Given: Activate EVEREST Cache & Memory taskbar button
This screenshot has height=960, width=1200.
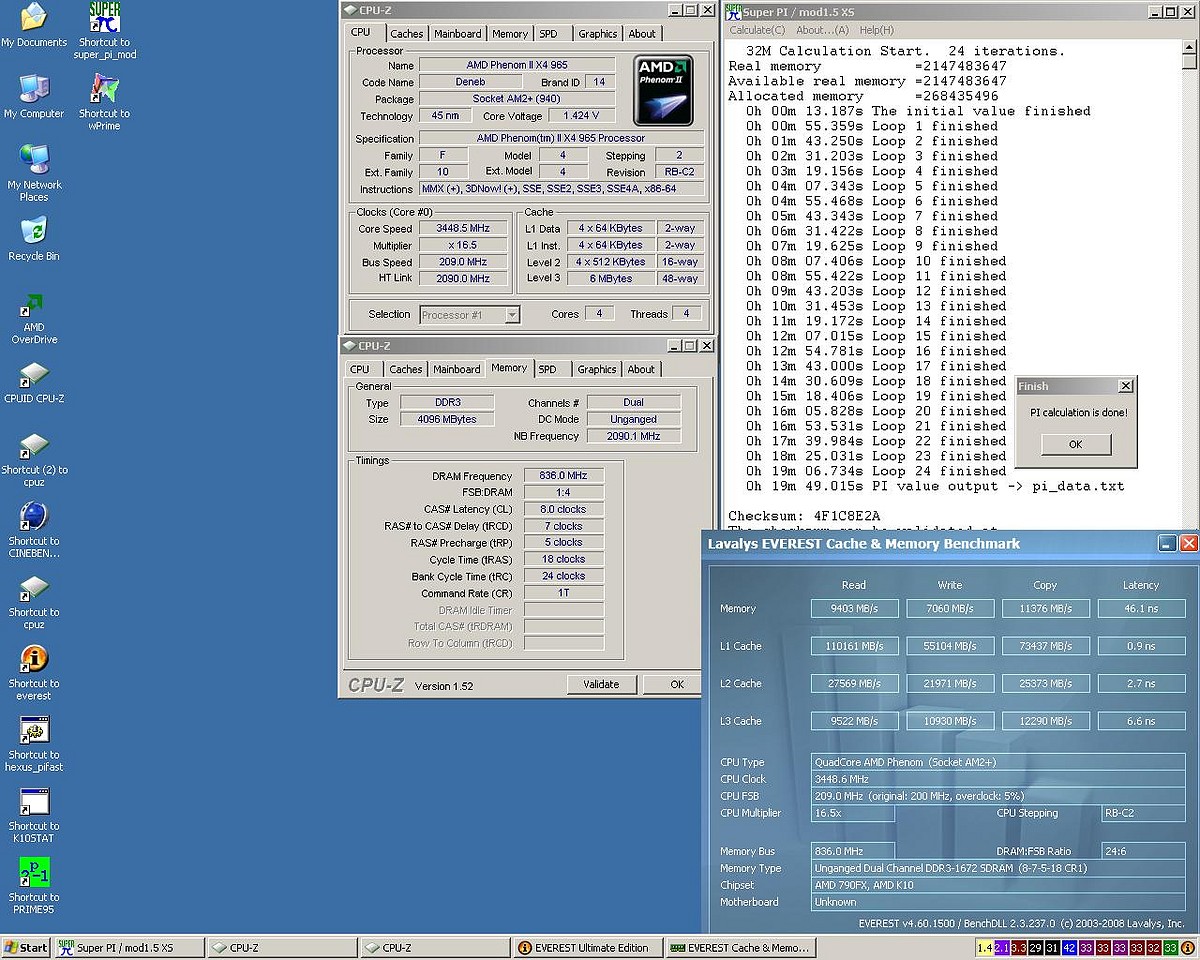Looking at the screenshot, I should coord(741,948).
